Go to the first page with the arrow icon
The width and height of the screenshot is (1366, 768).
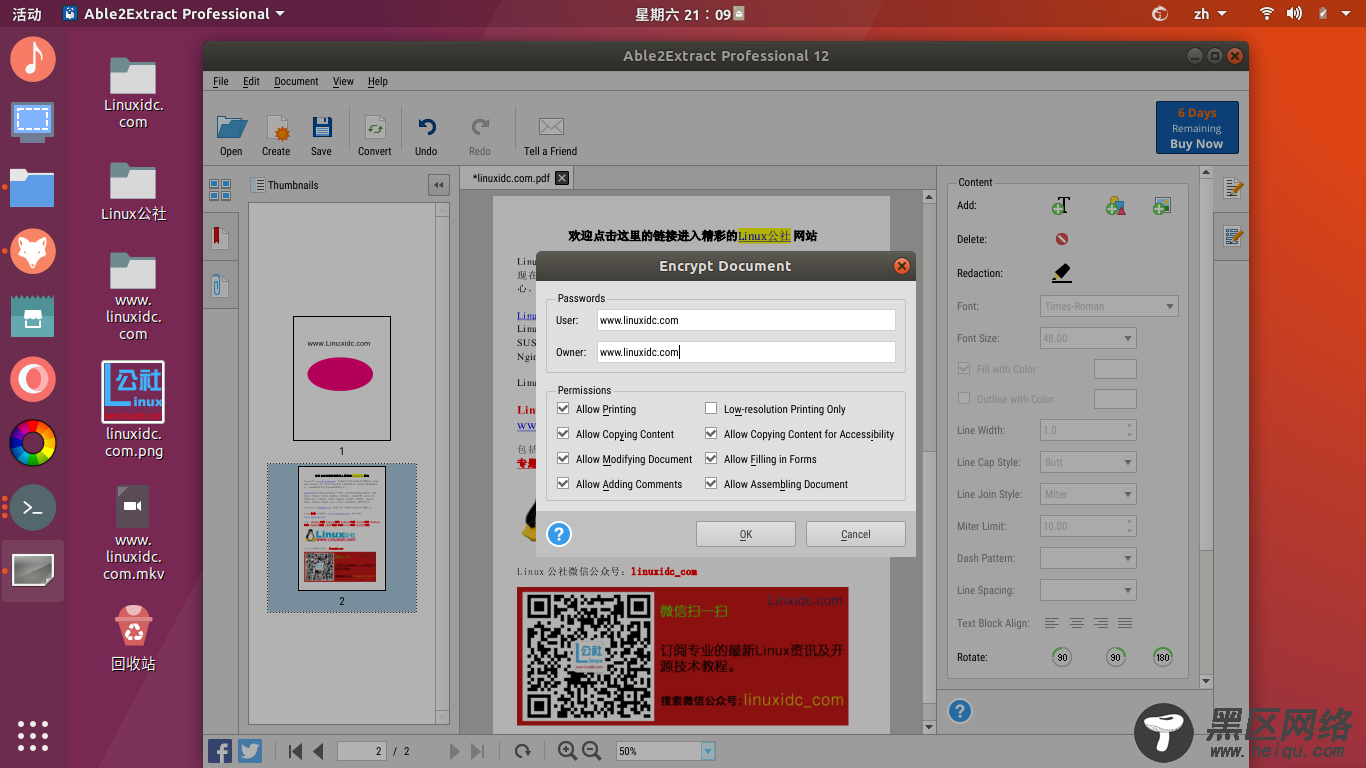pyautogui.click(x=295, y=751)
